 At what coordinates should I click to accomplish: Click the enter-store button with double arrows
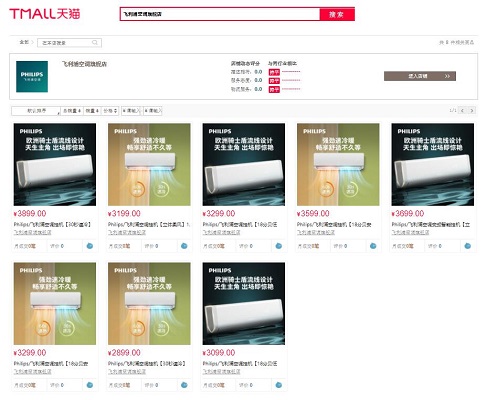coord(420,76)
